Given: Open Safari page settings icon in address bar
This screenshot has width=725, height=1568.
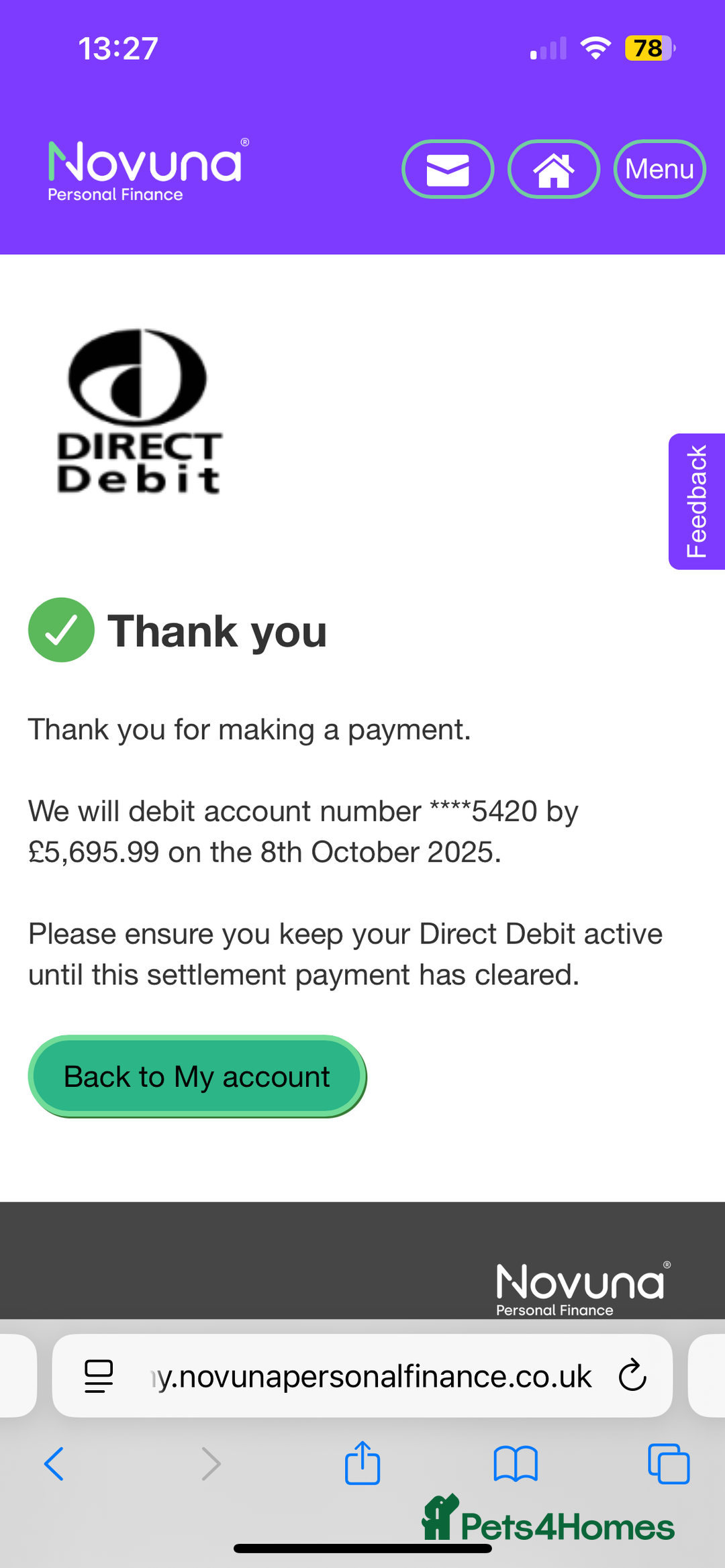Looking at the screenshot, I should pyautogui.click(x=99, y=1376).
